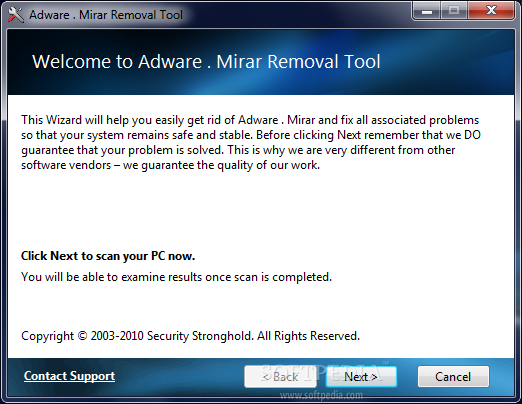Click the Next button to start scanning
The image size is (522, 404).
(x=361, y=377)
